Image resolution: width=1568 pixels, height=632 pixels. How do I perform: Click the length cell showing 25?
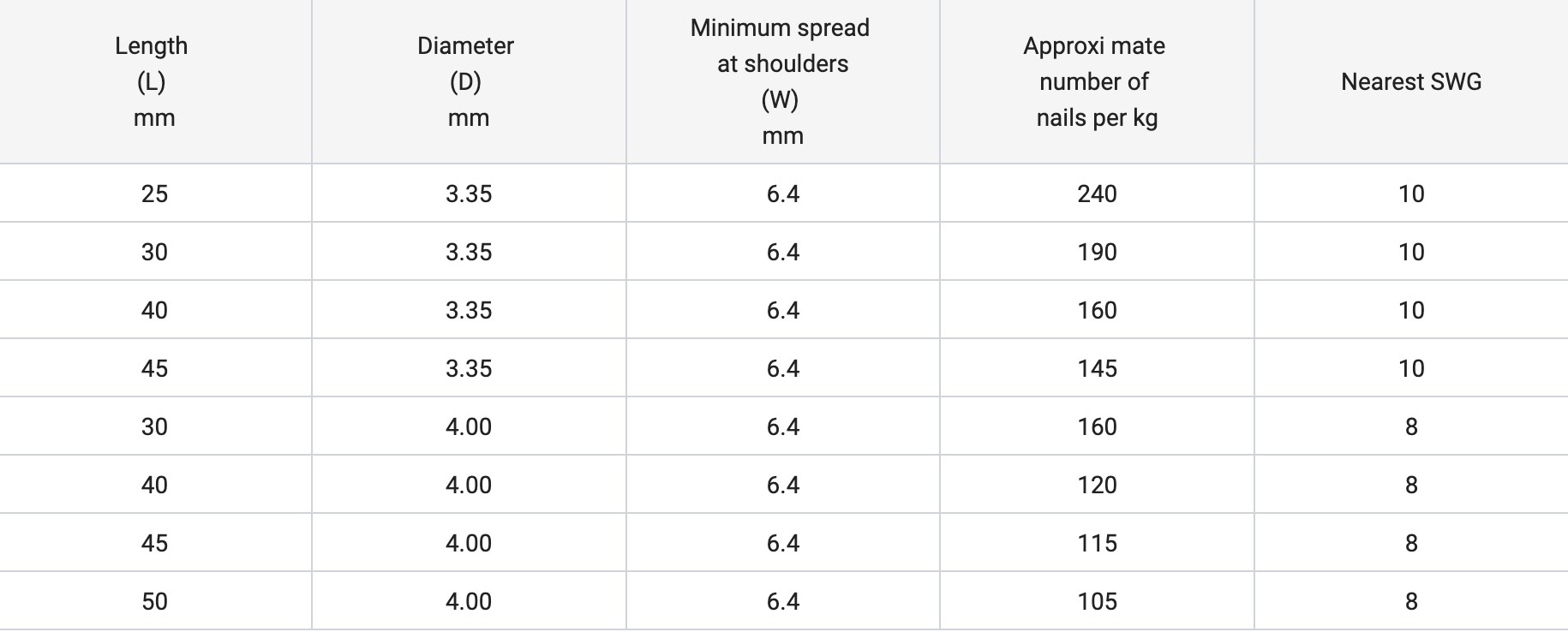point(154,194)
